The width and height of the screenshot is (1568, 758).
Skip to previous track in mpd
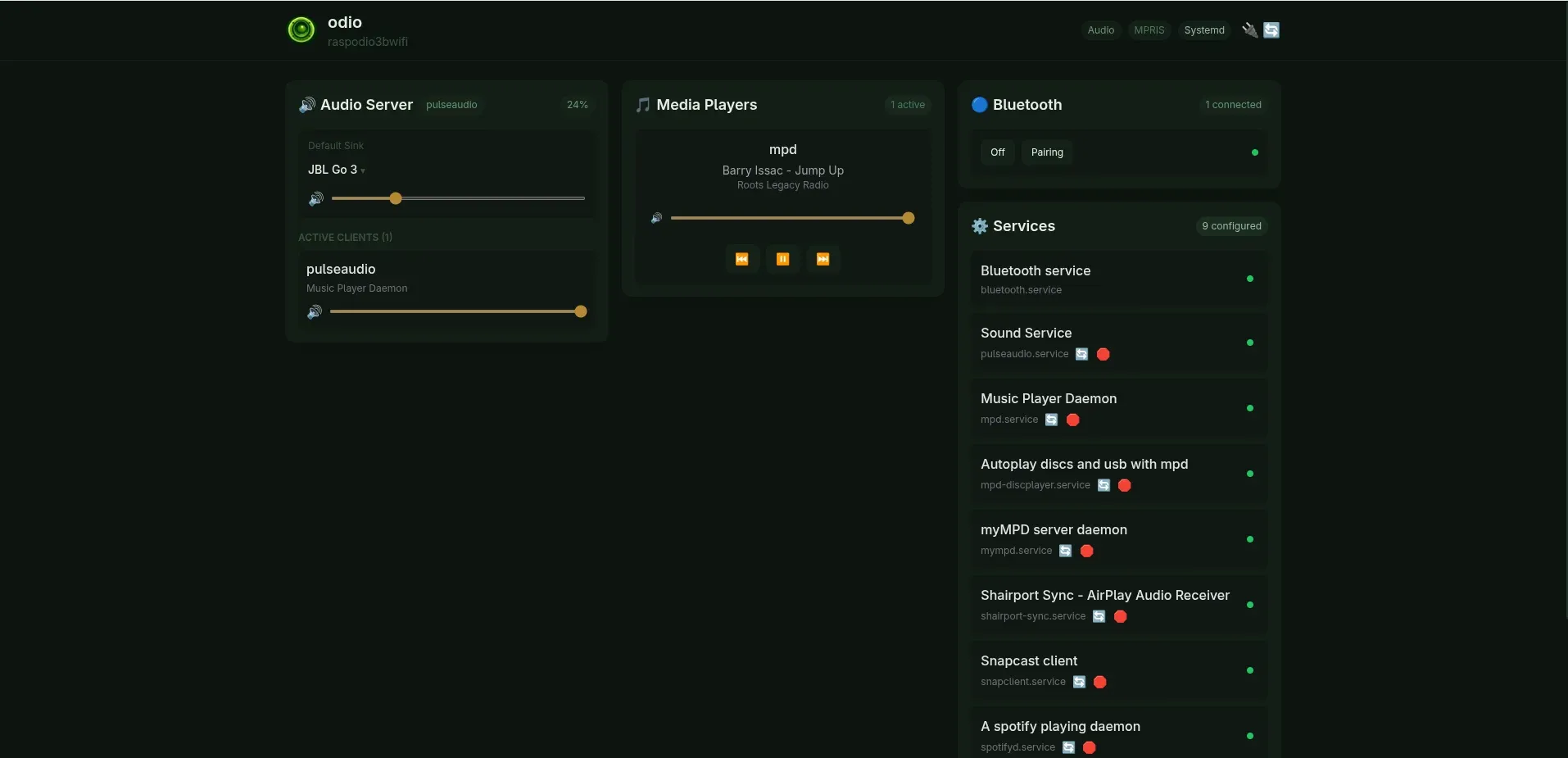point(742,259)
